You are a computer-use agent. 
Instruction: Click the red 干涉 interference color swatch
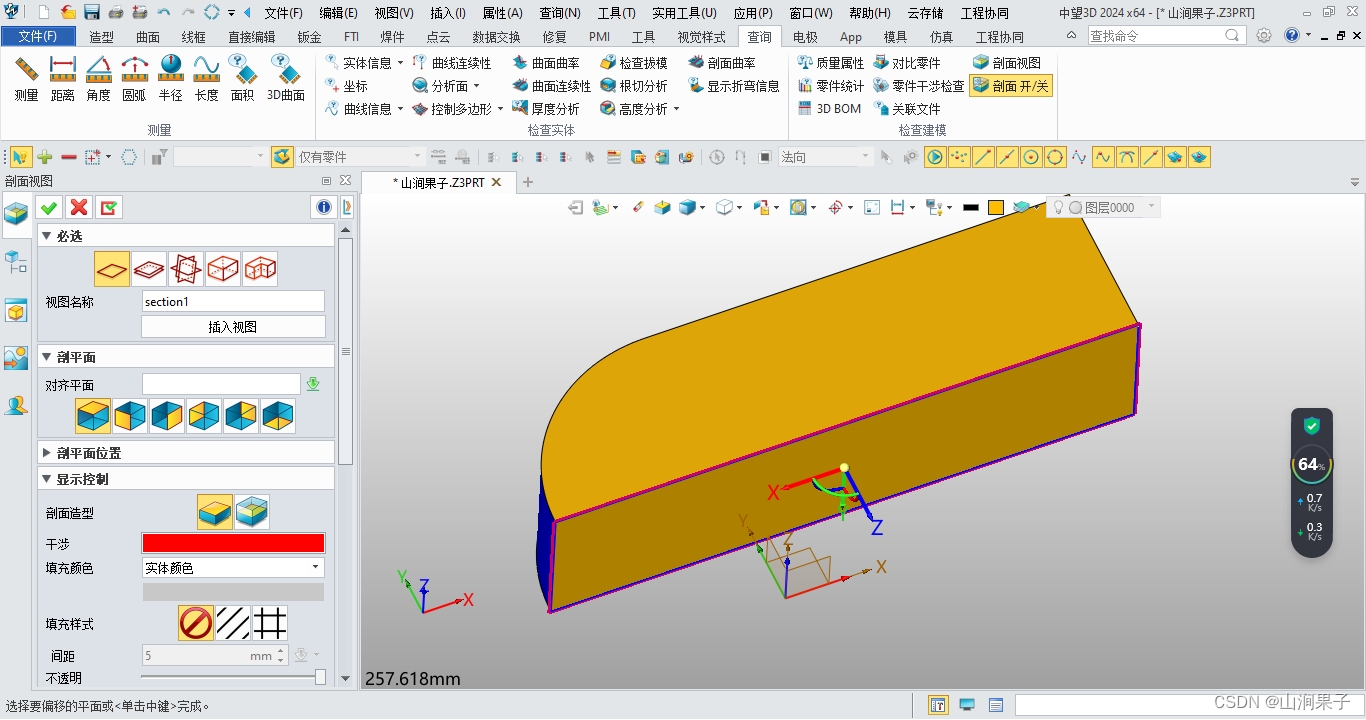pos(232,542)
